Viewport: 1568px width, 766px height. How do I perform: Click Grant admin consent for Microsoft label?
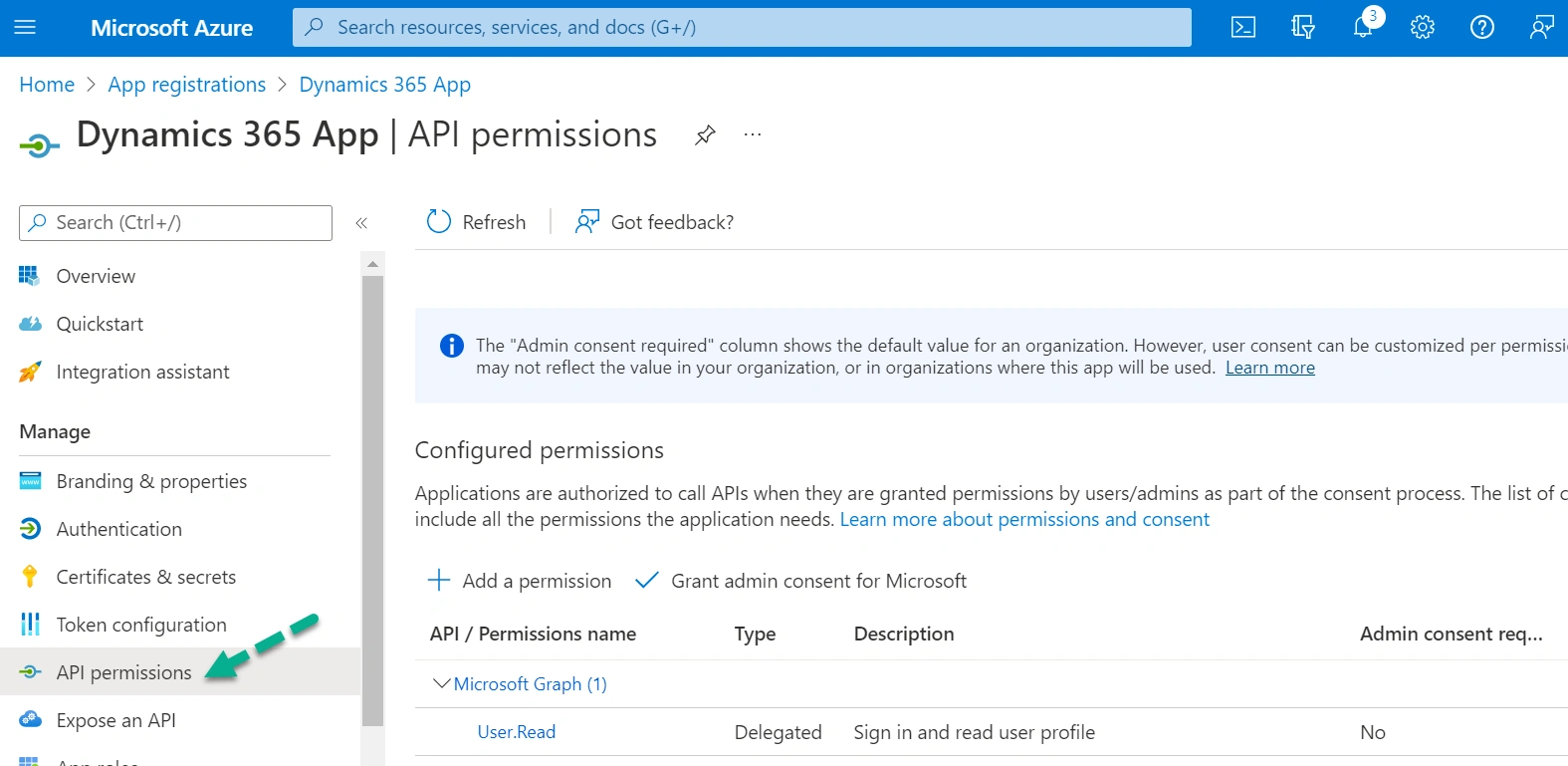click(x=819, y=581)
